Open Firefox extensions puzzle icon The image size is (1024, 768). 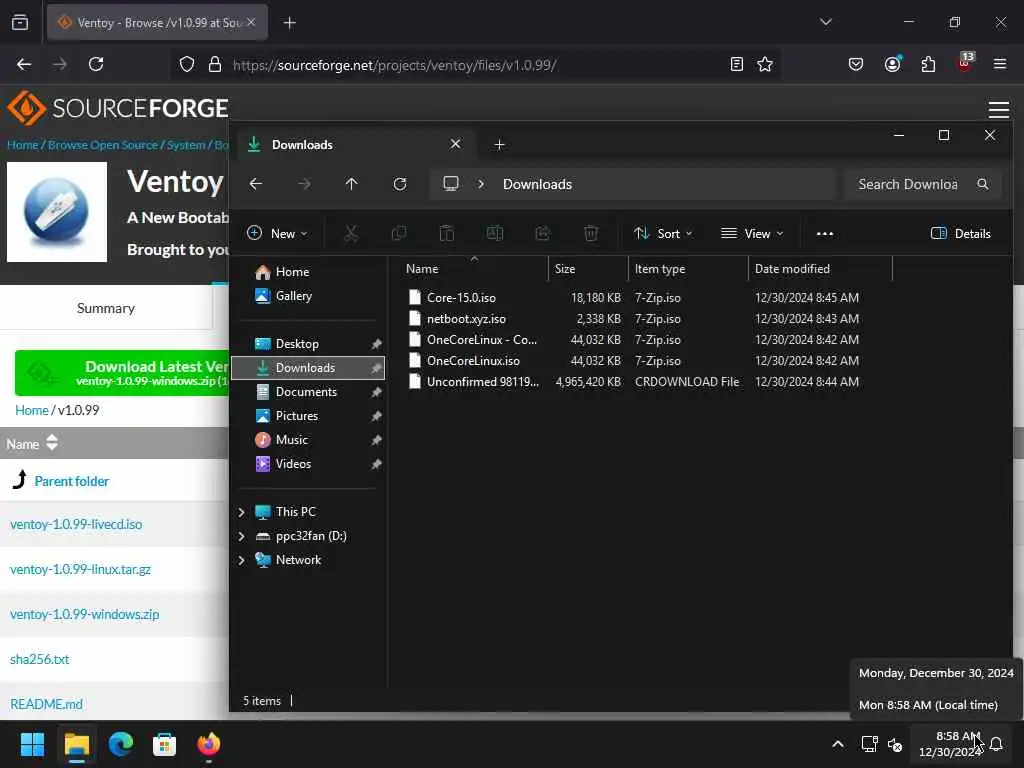pos(928,64)
